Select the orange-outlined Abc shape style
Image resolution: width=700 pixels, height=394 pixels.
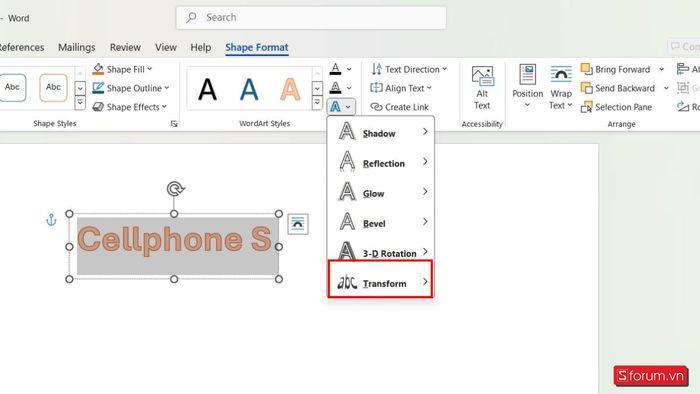[53, 87]
